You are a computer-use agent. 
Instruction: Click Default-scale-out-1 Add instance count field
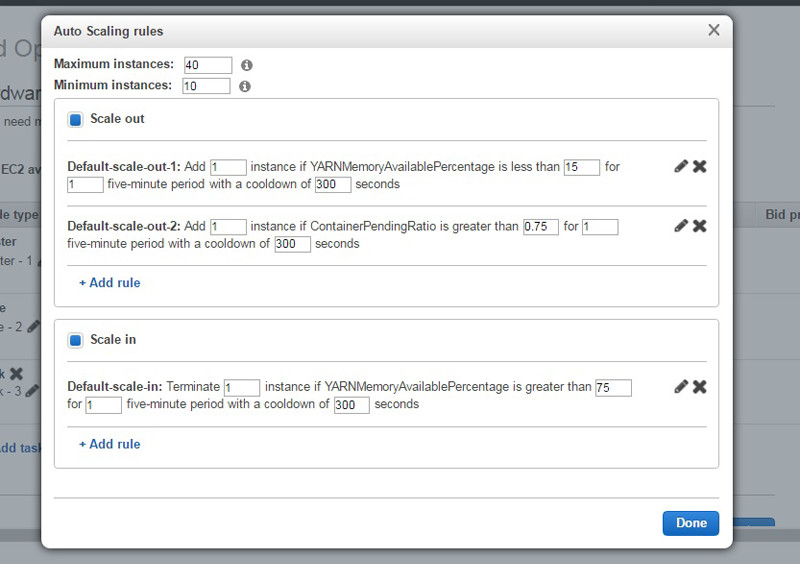click(228, 167)
